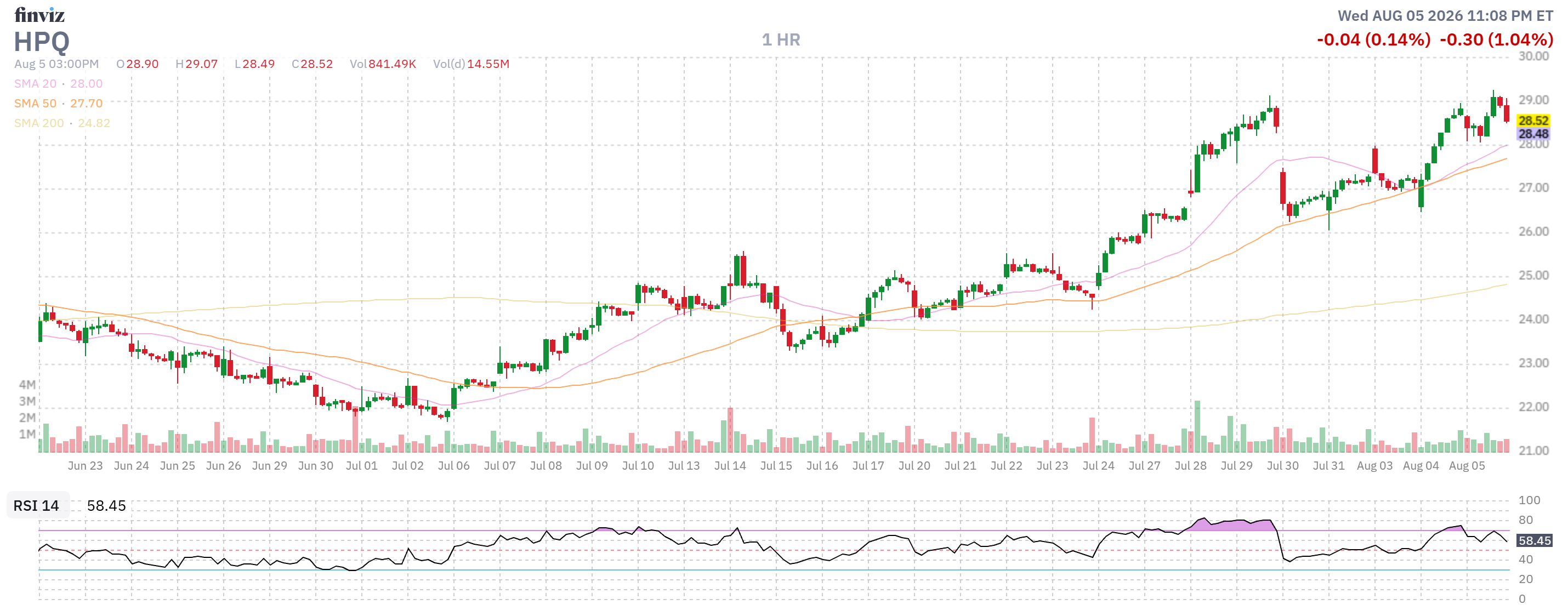Click the Jul 22 date label
The height and width of the screenshot is (616, 1568).
(1006, 466)
